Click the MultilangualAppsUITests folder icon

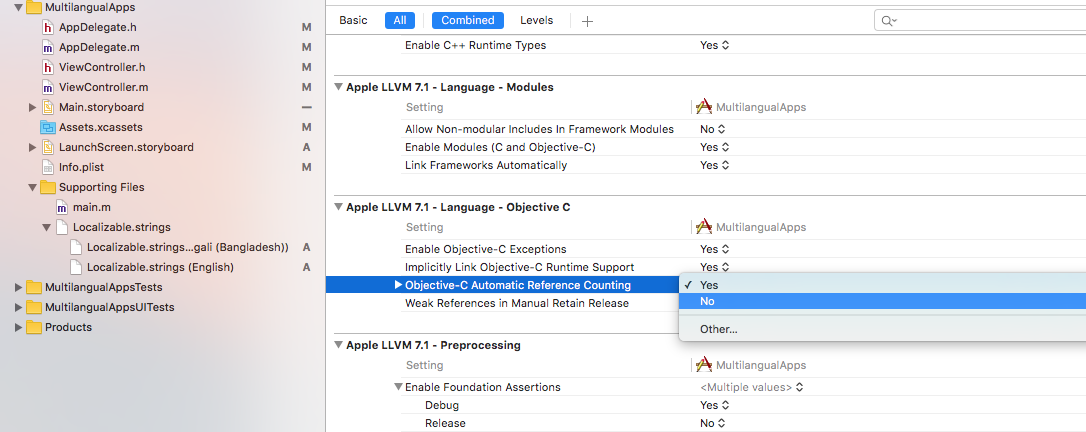(33, 307)
